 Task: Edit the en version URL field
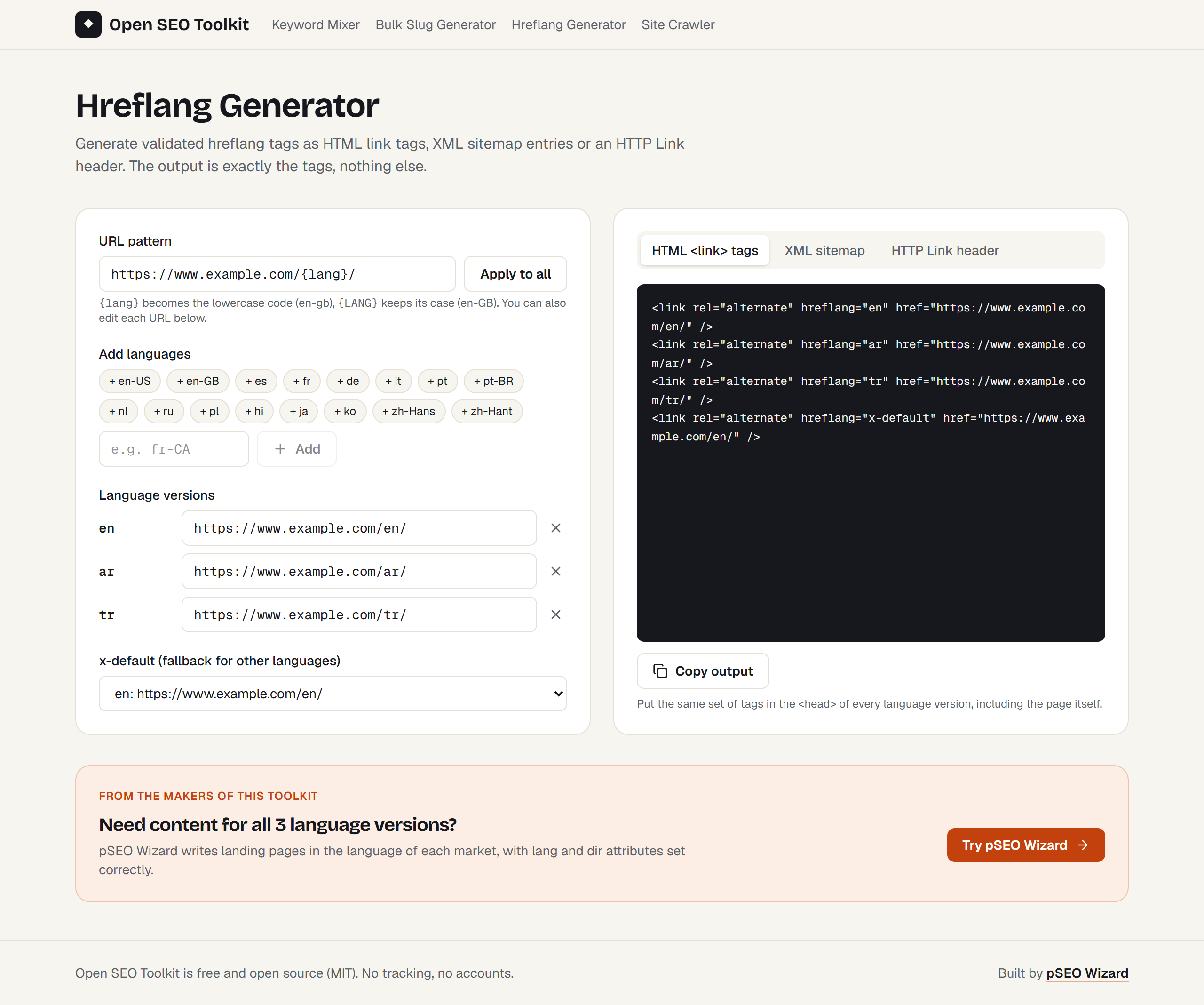(x=359, y=528)
